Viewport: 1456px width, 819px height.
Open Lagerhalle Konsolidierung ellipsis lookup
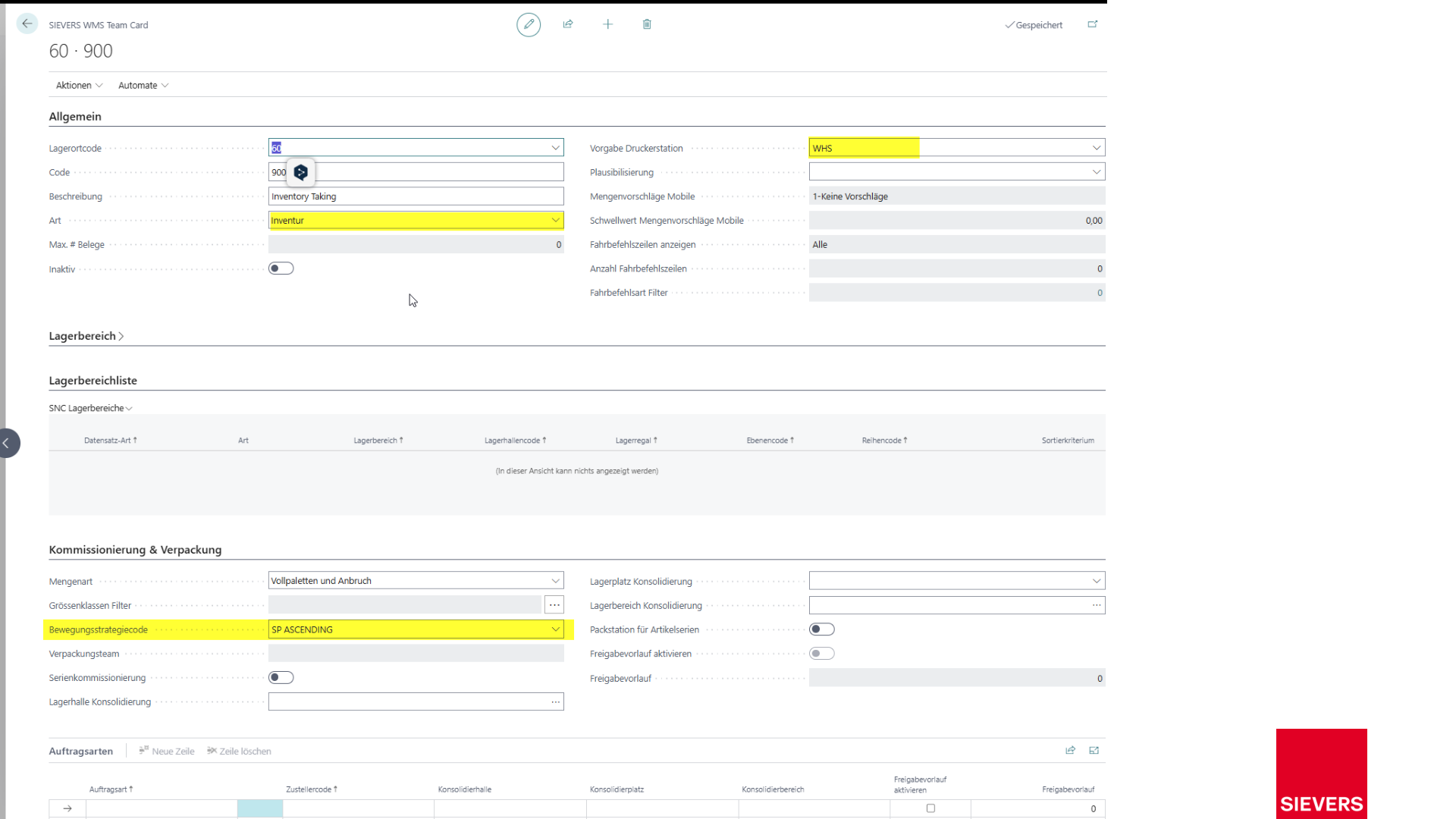pos(556,702)
